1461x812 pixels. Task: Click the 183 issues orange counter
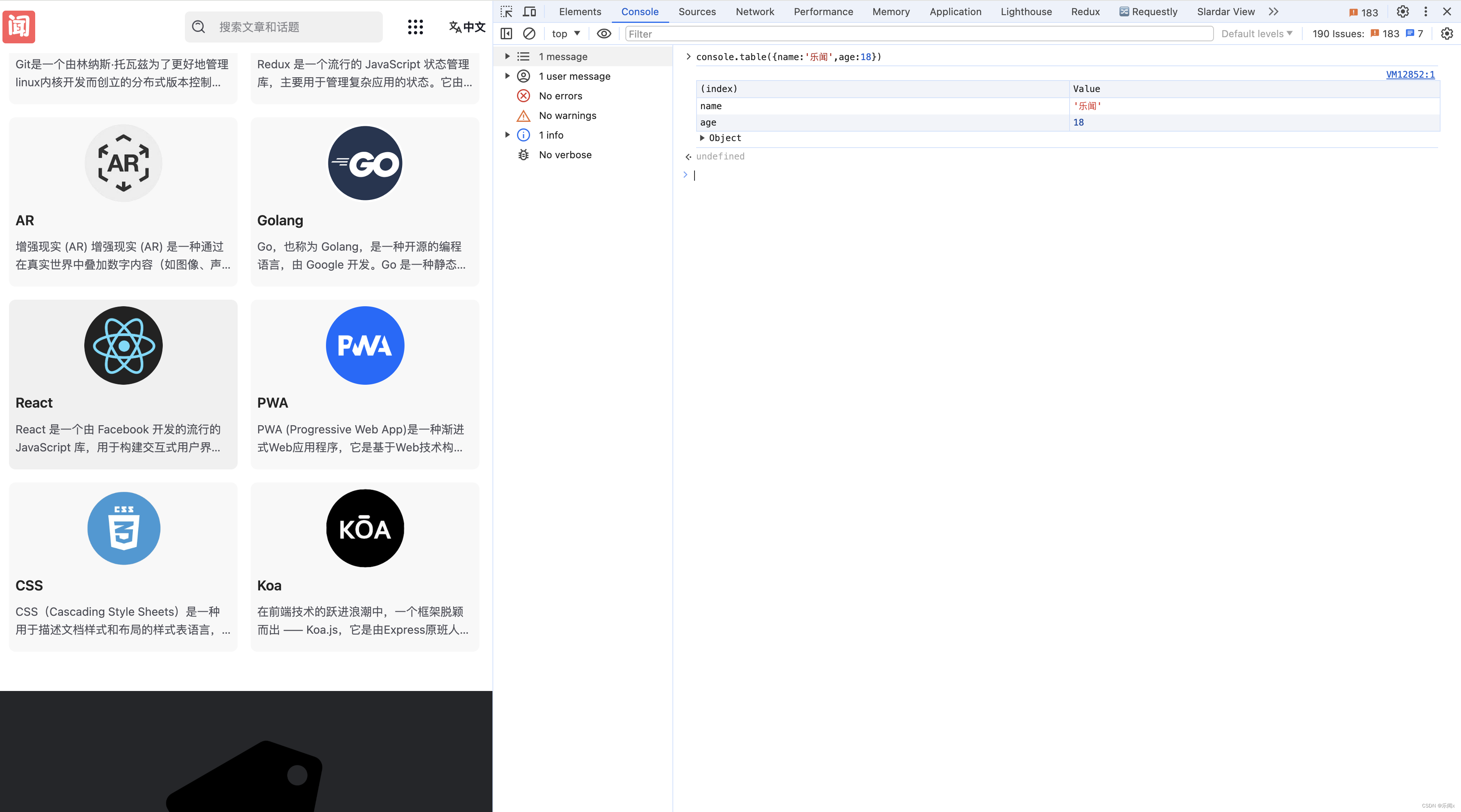point(1385,34)
